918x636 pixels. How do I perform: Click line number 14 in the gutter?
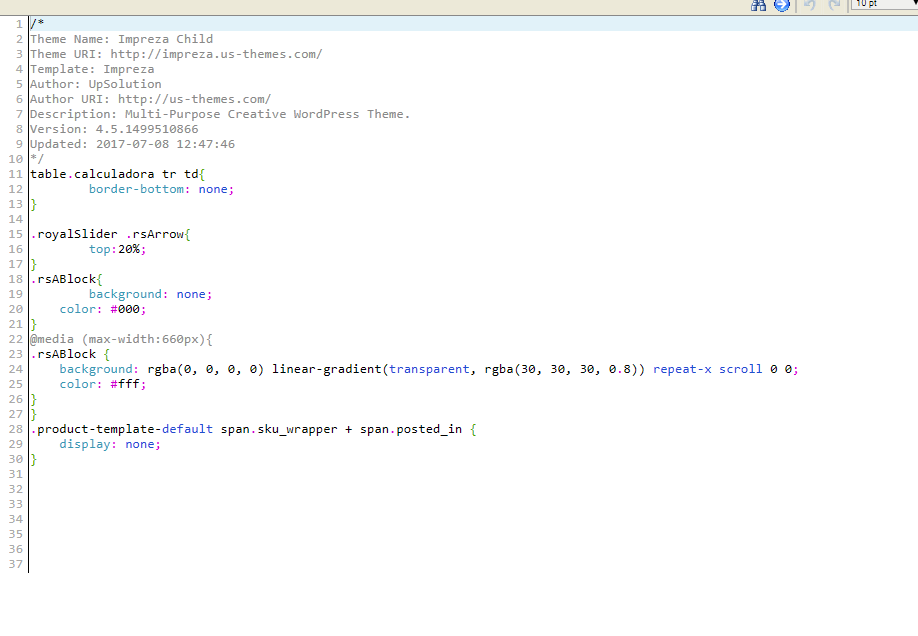[x=15, y=219]
